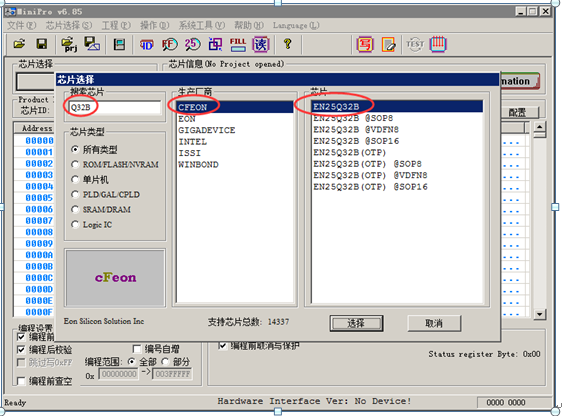
Task: Toggle the 编号自增 checkbox
Action: coord(137,349)
